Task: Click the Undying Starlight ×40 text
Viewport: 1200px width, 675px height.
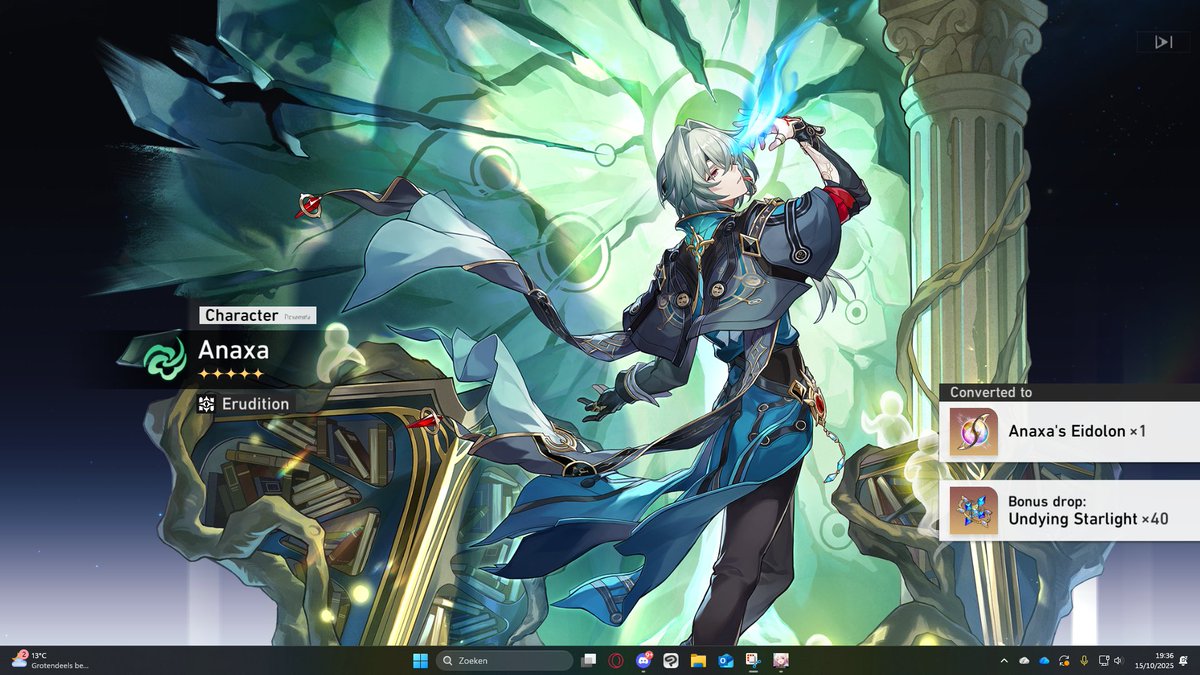Action: (x=1088, y=519)
